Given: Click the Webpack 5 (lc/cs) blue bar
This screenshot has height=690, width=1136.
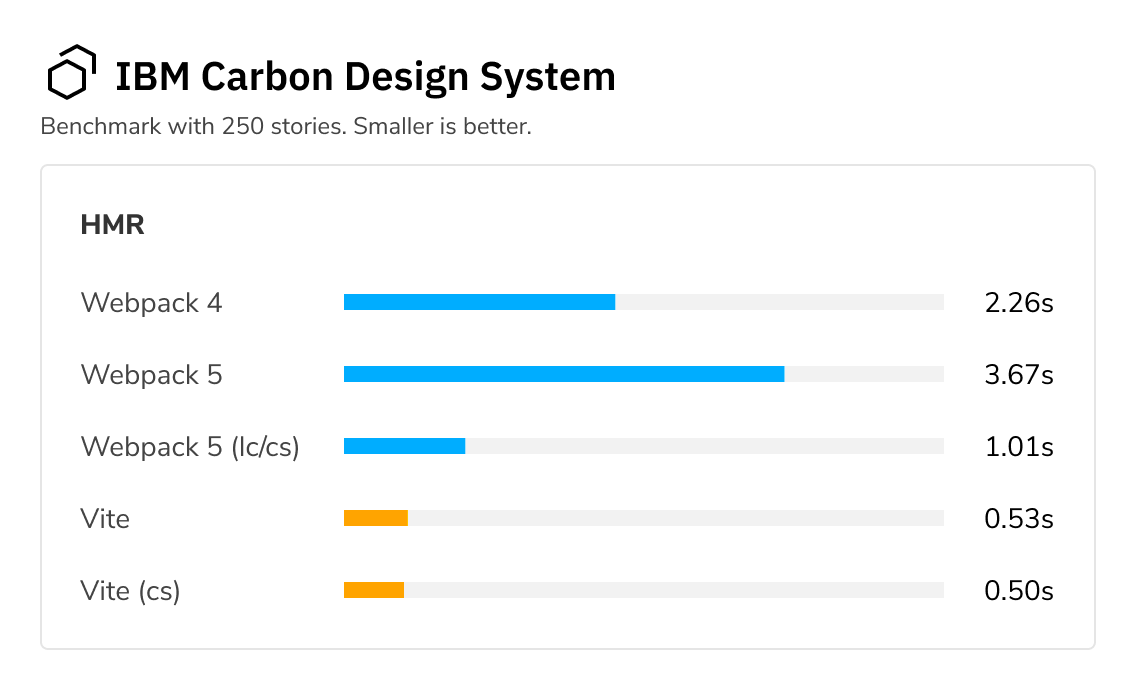Looking at the screenshot, I should point(404,446).
